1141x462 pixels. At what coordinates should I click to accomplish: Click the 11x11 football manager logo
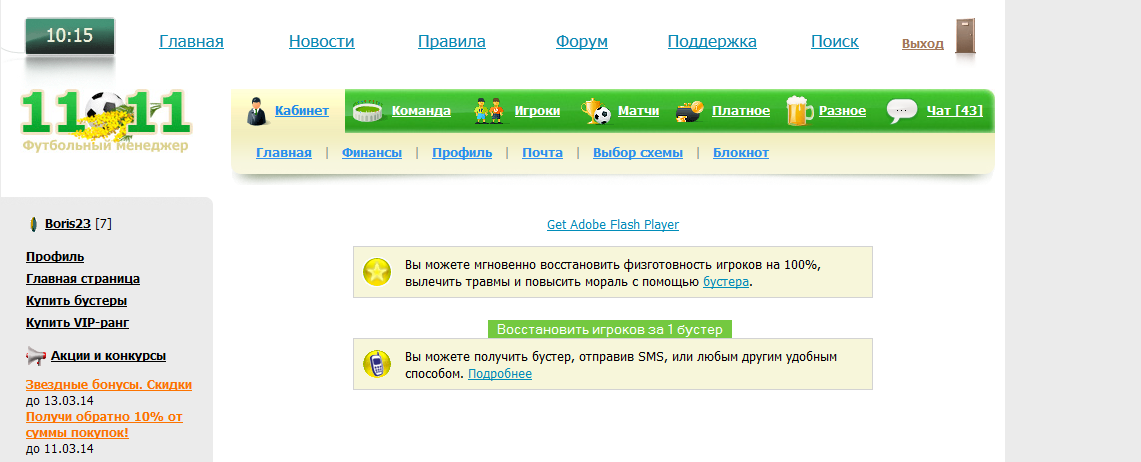[x=106, y=118]
